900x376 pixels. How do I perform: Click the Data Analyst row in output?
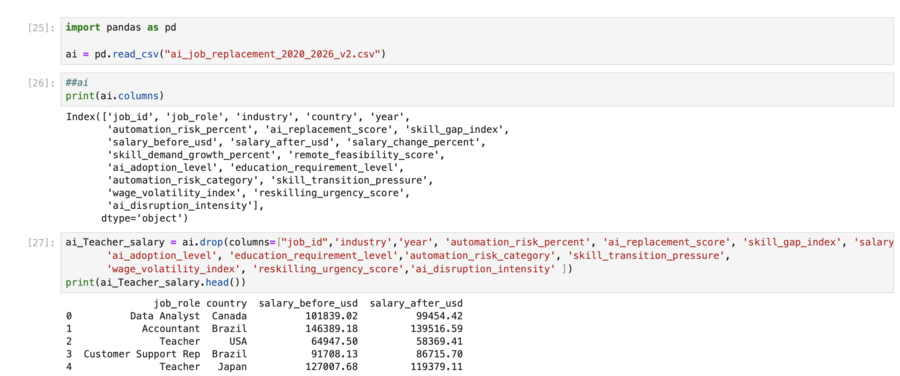click(264, 316)
